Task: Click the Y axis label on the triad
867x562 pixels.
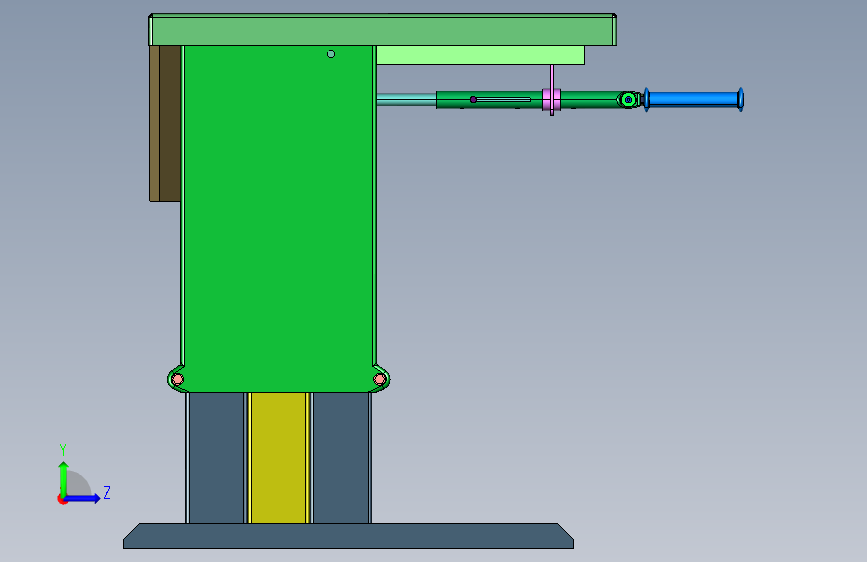Action: point(63,450)
